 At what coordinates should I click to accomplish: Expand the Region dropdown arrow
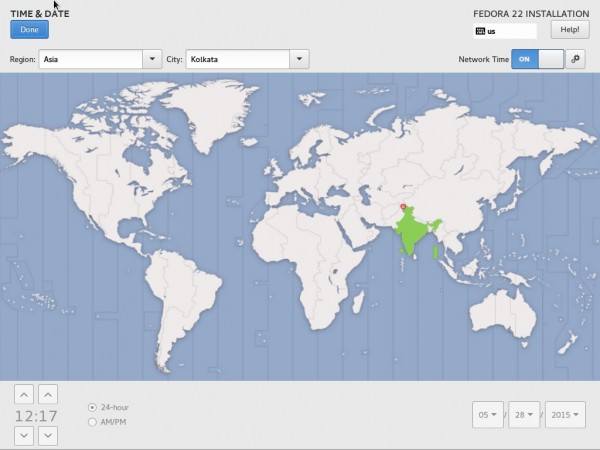(152, 59)
